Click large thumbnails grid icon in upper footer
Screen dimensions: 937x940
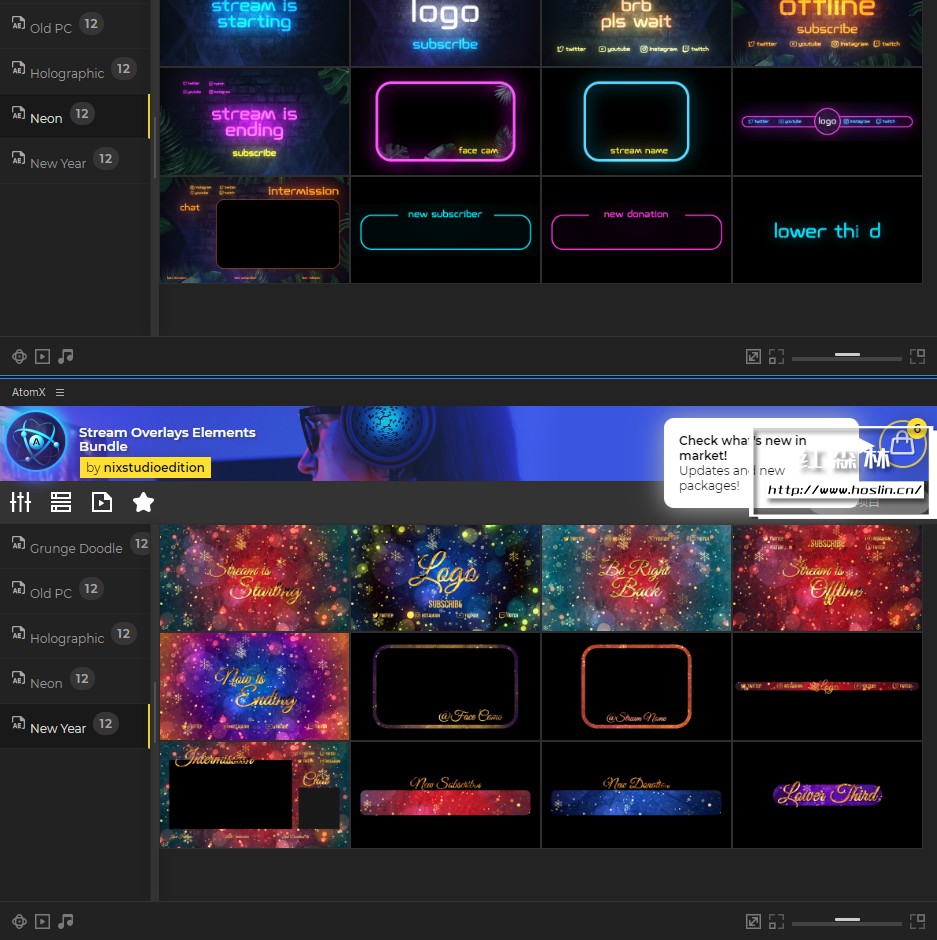917,357
